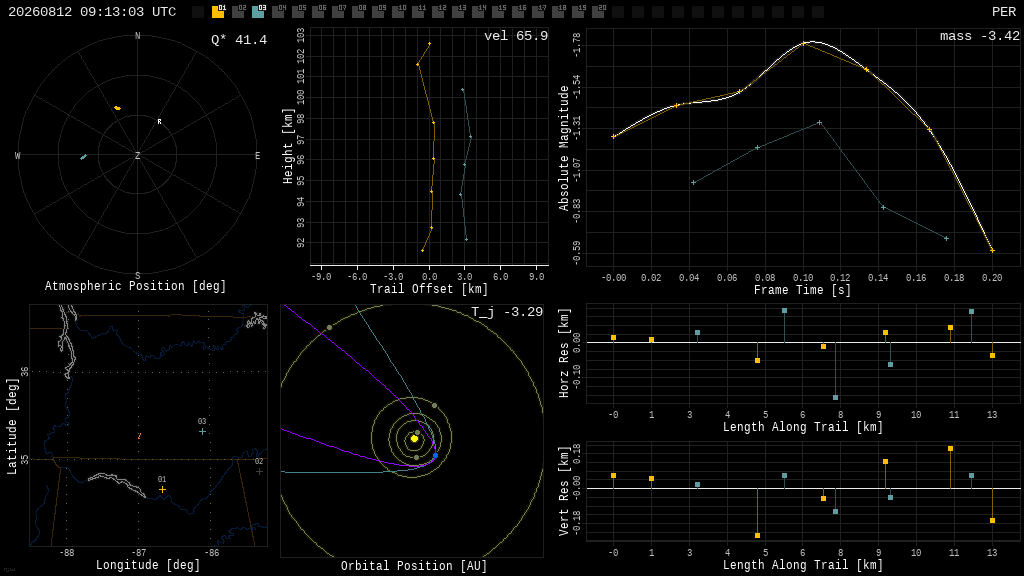Click the blue Earth dot in orbit plot

(x=436, y=455)
